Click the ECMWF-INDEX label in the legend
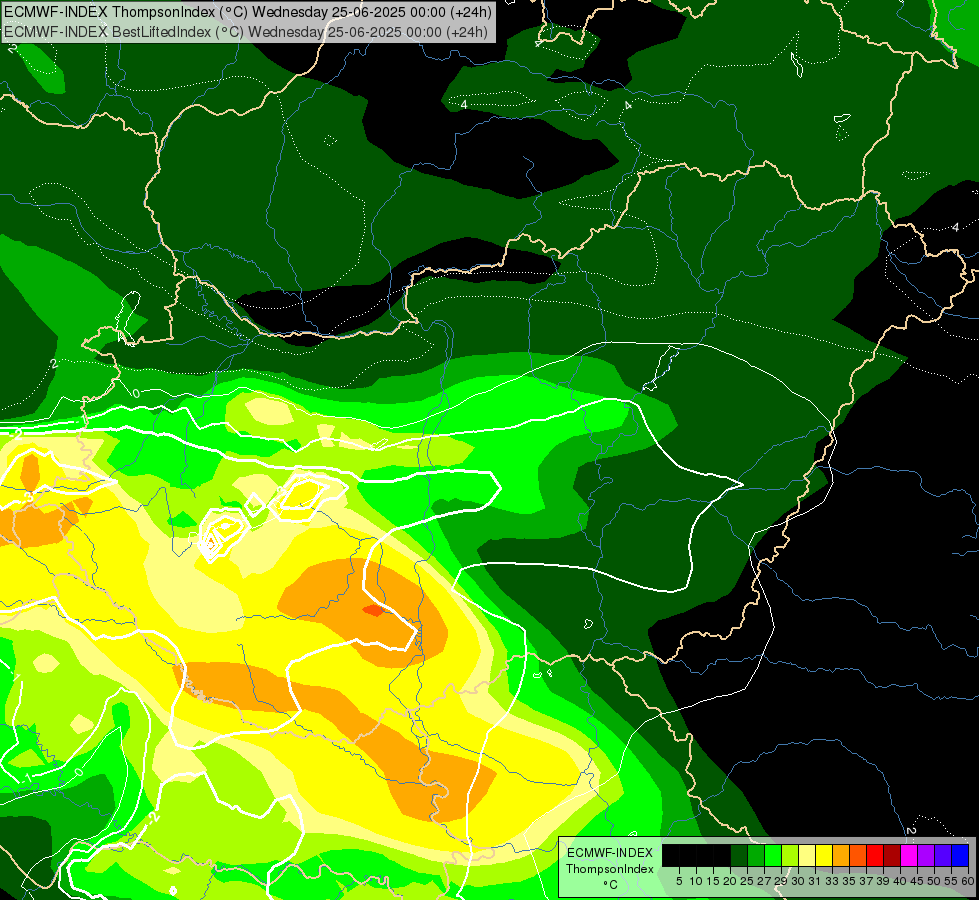This screenshot has width=979, height=900. [x=610, y=853]
